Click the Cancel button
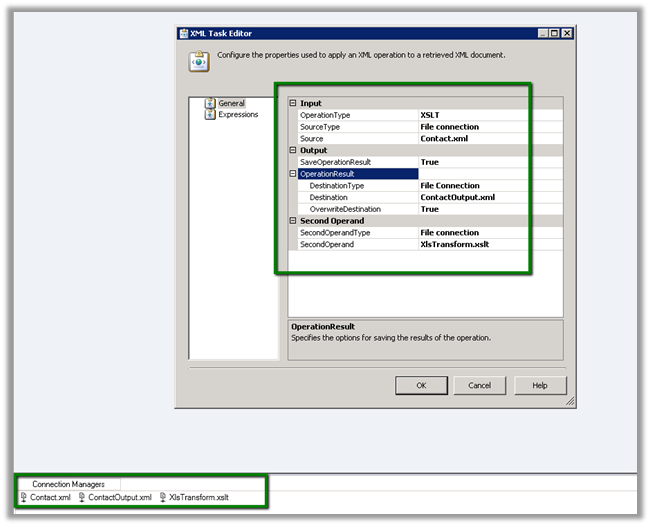Viewport: 650px width, 526px height. [480, 385]
